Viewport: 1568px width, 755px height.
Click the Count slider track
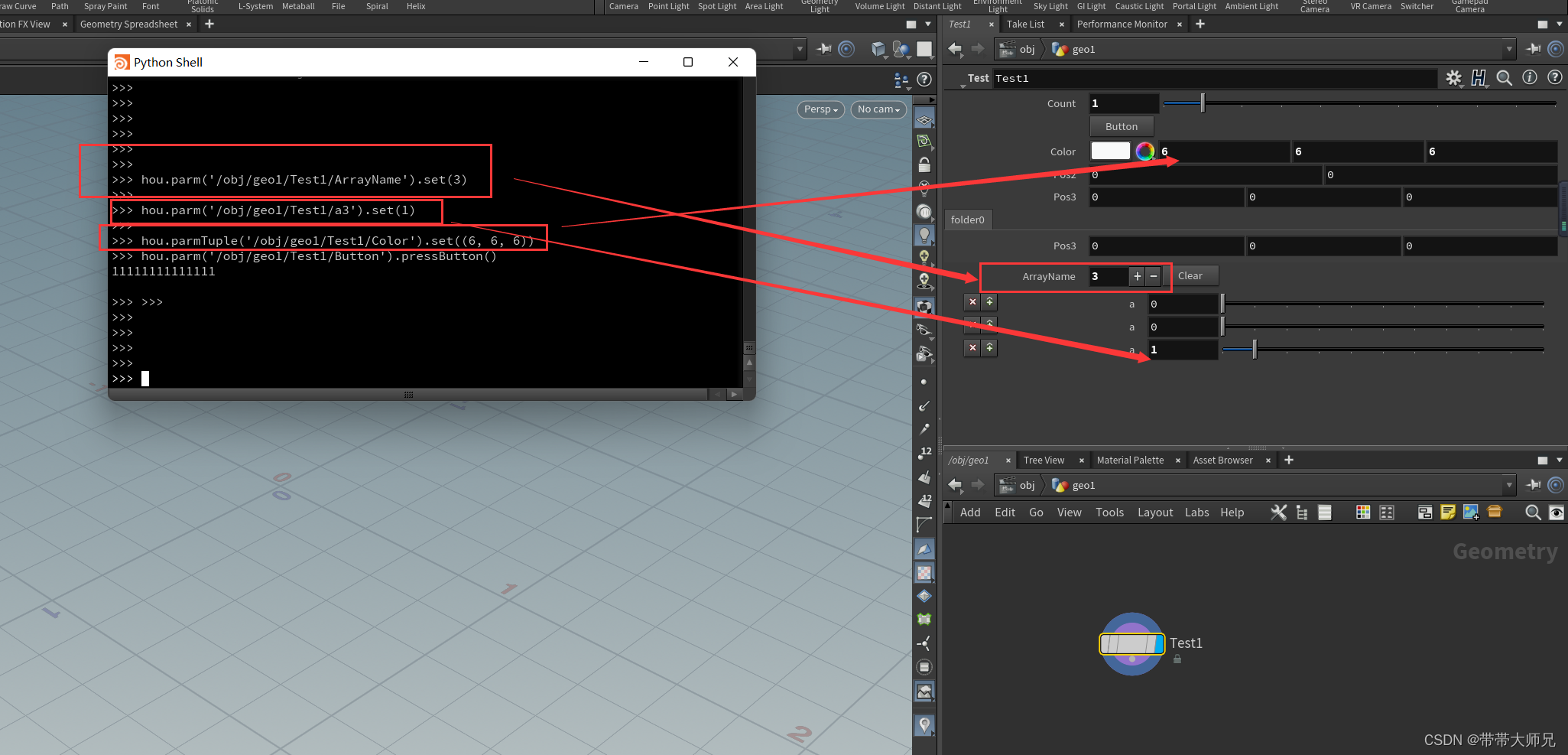(x=1359, y=103)
